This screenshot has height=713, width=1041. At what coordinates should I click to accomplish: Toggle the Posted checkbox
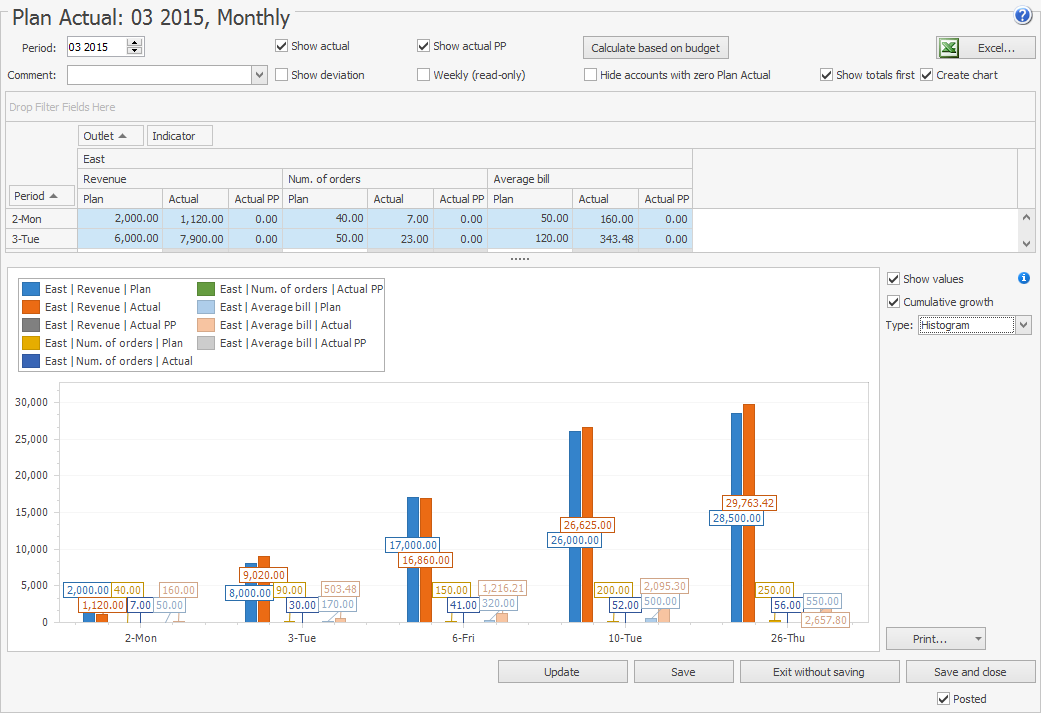click(943, 699)
